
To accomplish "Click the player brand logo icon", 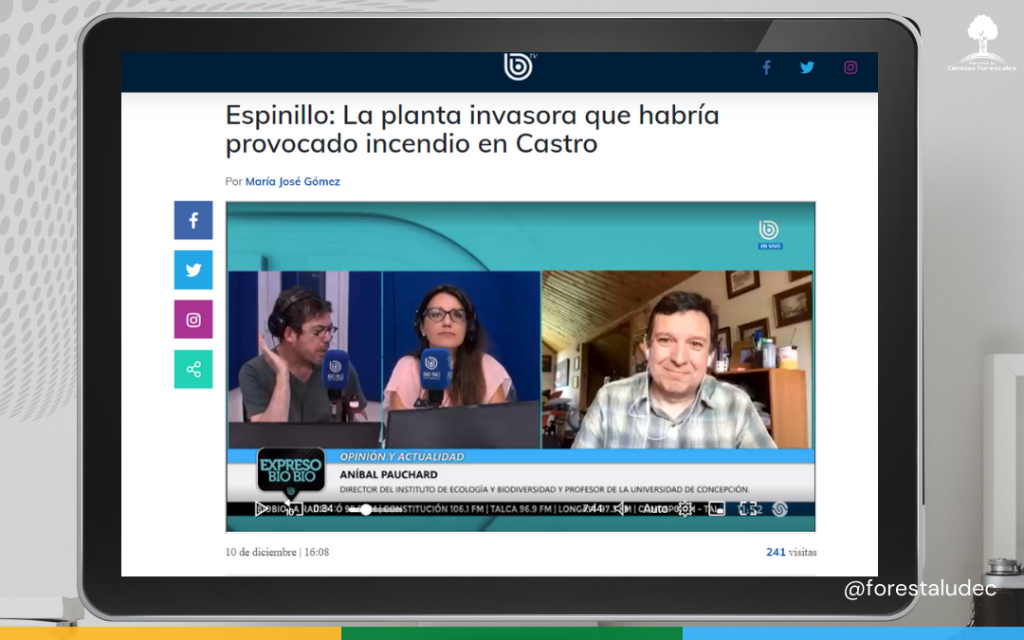I will point(780,509).
